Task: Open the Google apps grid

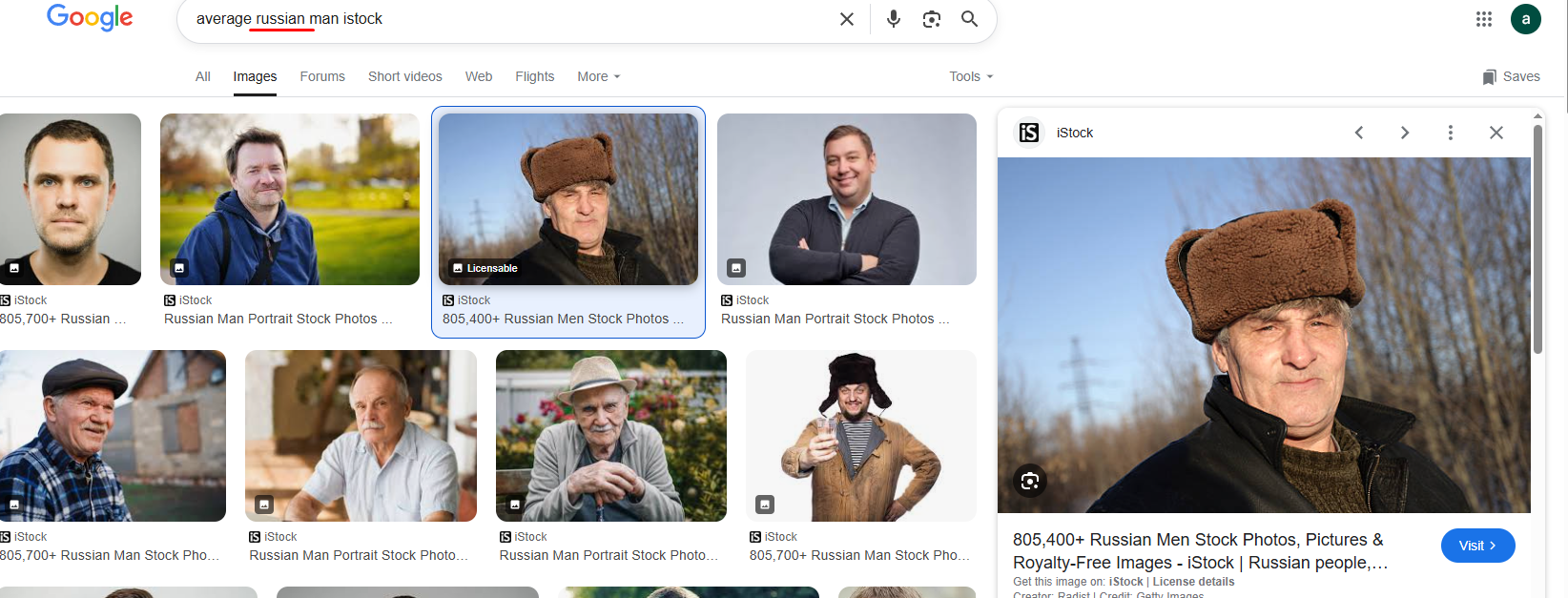Action: [x=1483, y=19]
